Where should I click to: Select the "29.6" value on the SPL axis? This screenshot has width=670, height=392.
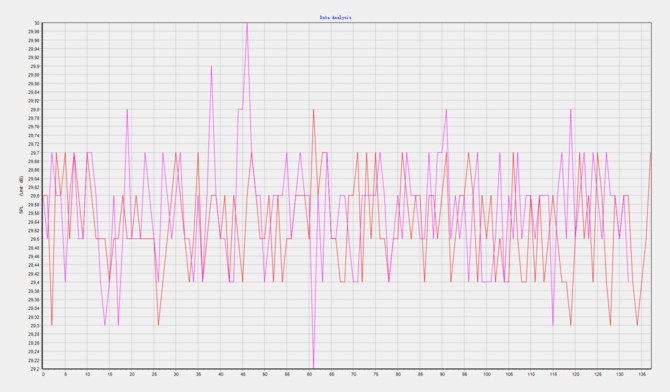click(35, 196)
